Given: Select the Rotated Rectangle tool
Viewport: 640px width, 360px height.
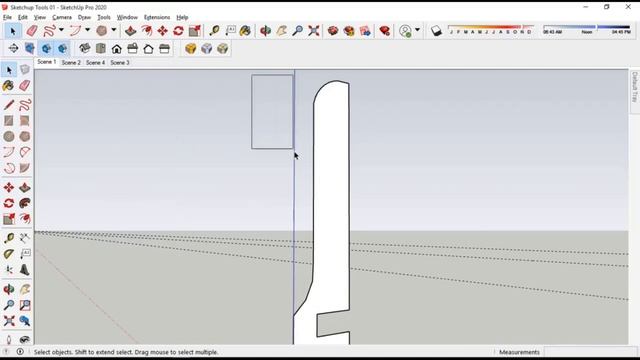Looking at the screenshot, I should tap(24, 121).
